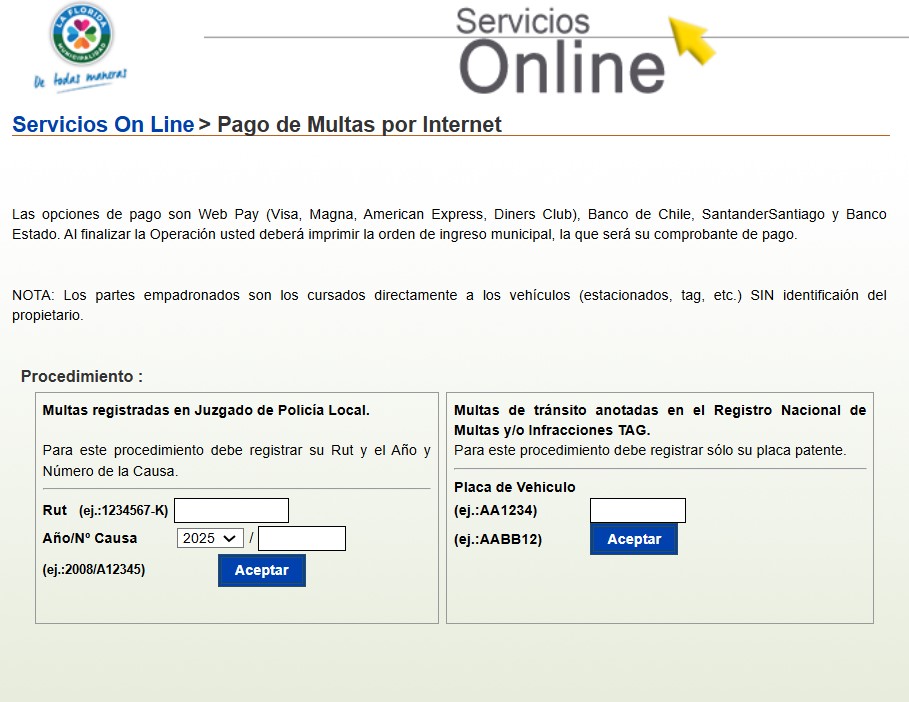Click the Registro Nacional de Multas heading

[x=659, y=420]
